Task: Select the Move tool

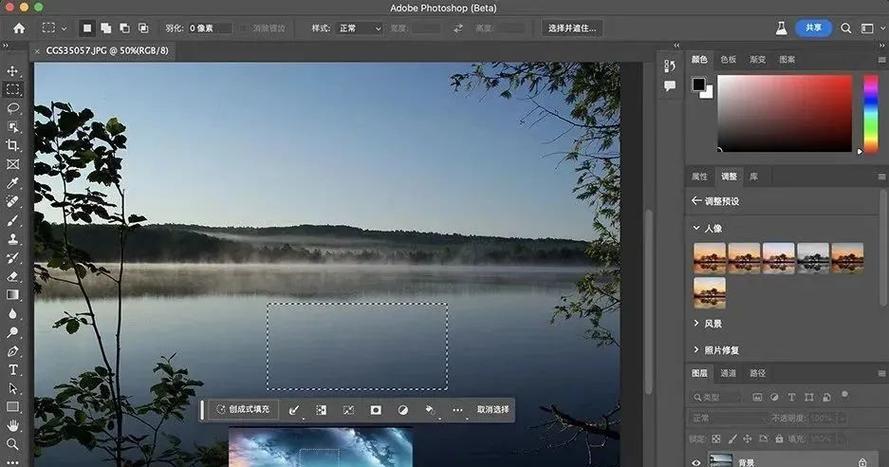Action: point(12,71)
